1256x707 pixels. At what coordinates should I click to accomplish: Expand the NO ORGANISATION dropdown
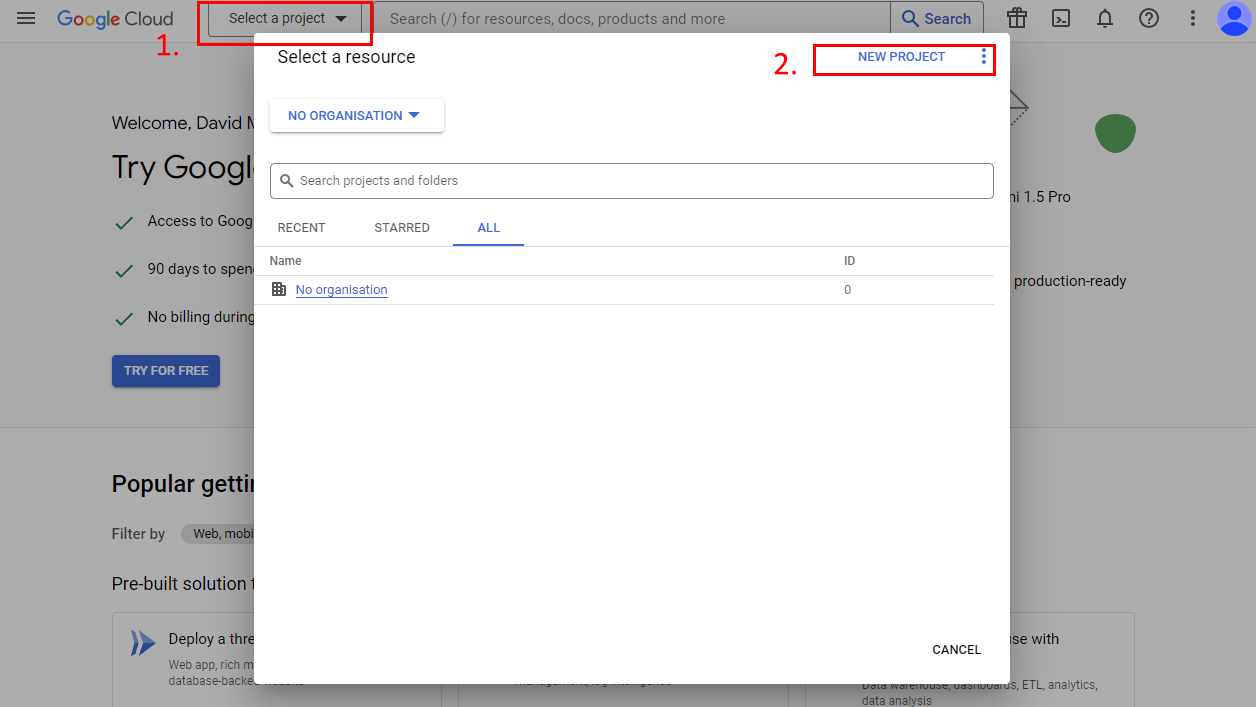[x=357, y=115]
